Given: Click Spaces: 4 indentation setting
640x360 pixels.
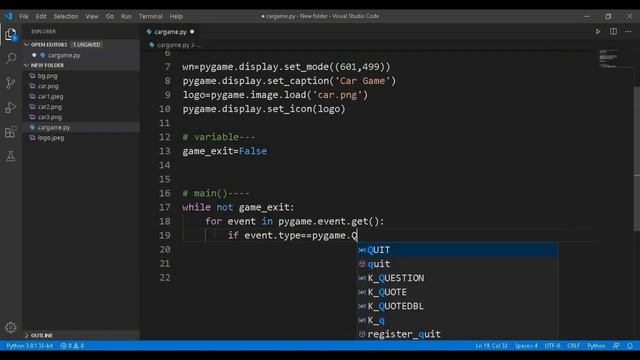Looking at the screenshot, I should tap(526, 346).
